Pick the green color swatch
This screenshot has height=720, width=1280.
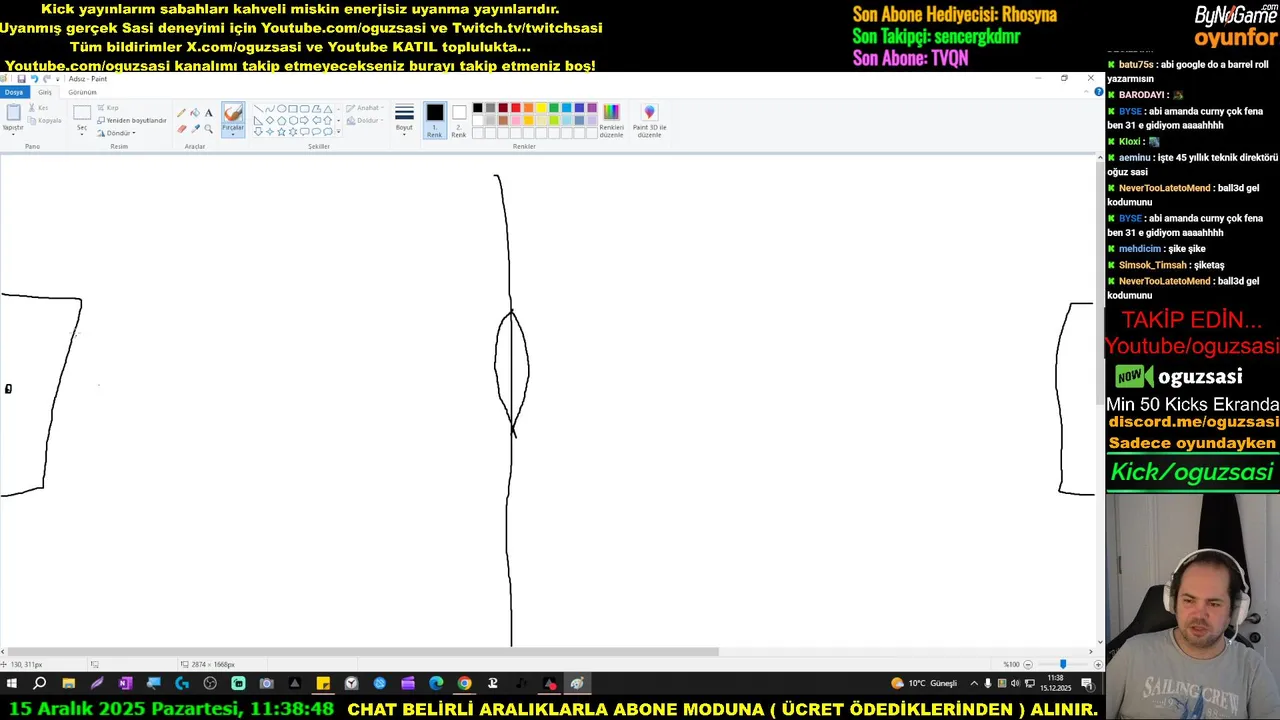pyautogui.click(x=554, y=108)
